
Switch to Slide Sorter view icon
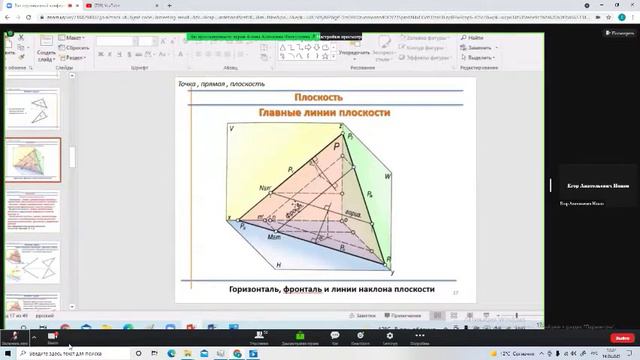tap(454, 316)
